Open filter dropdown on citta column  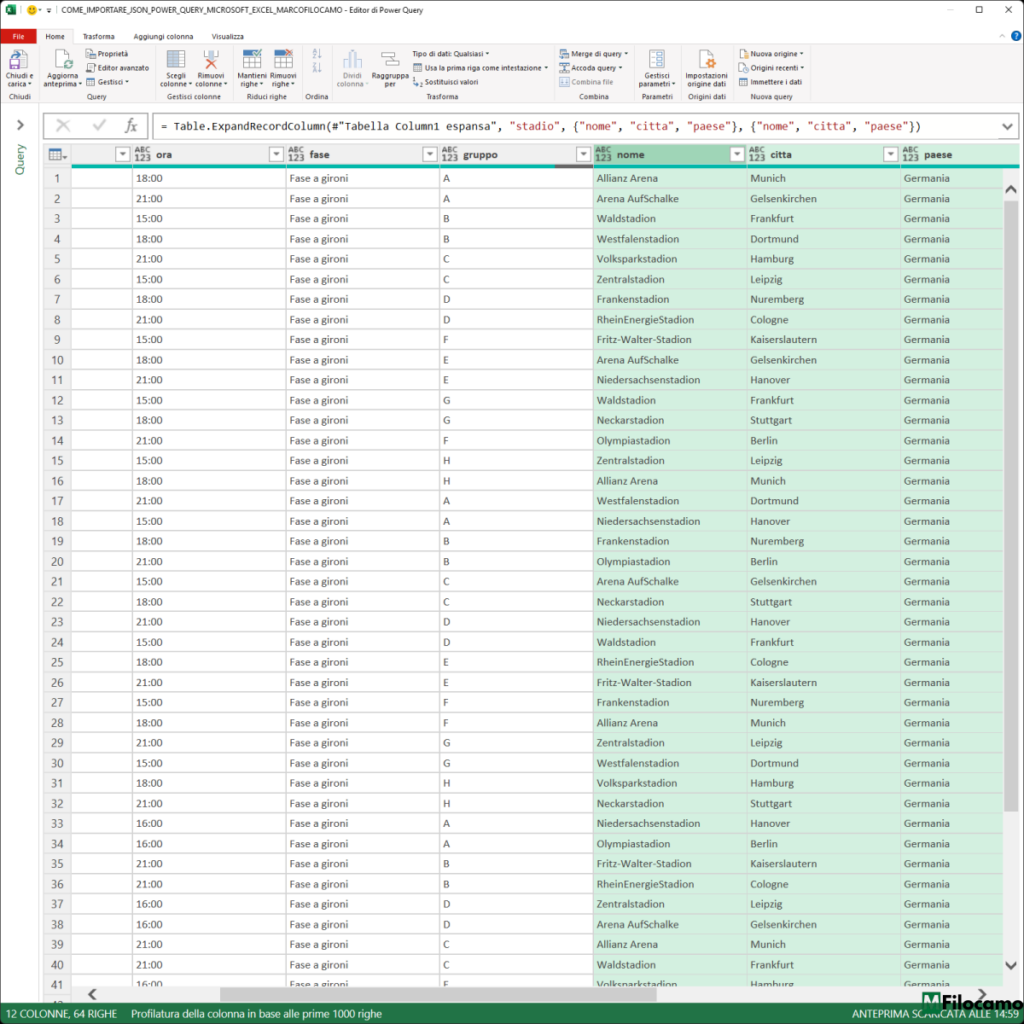[890, 154]
